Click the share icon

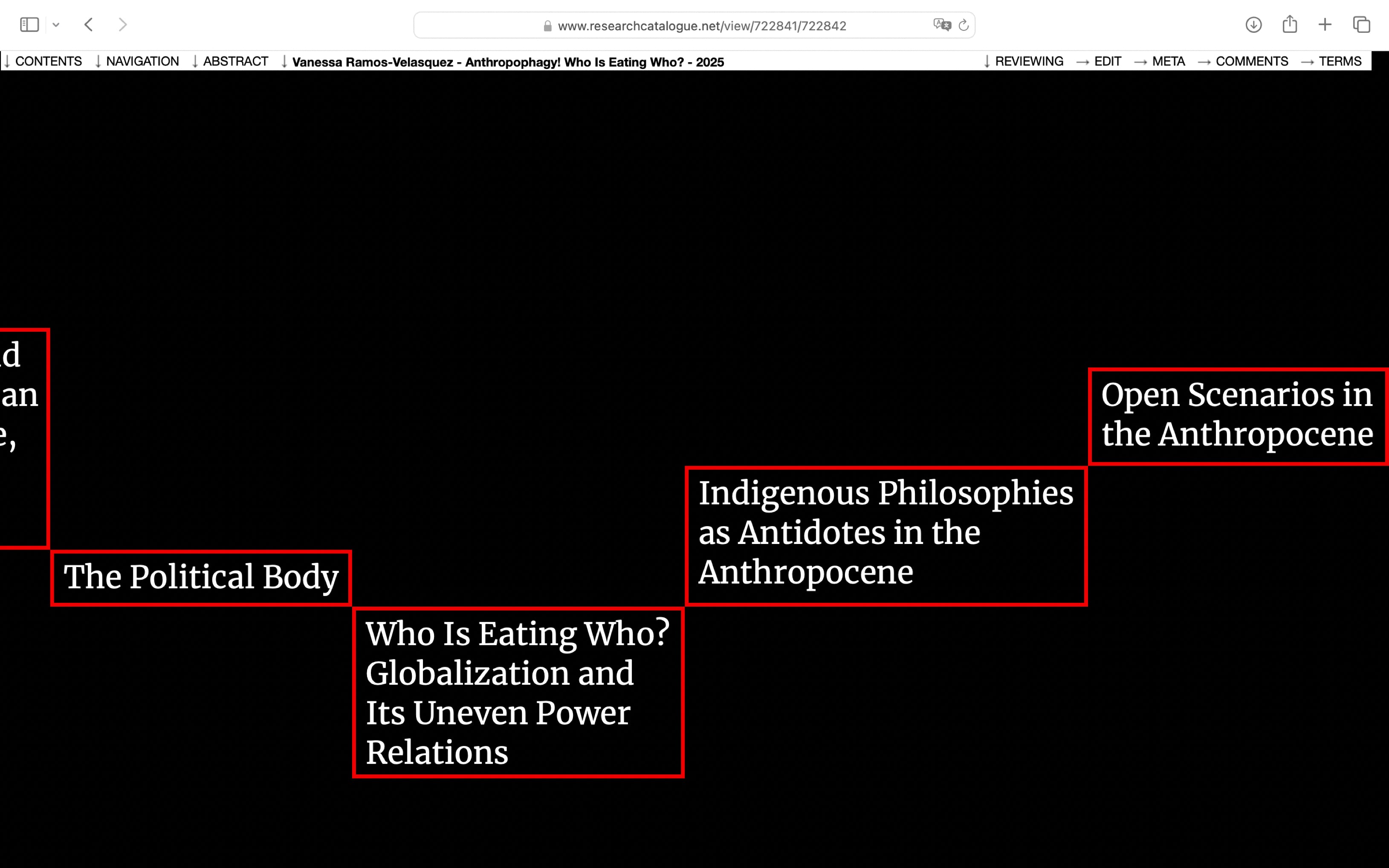click(1290, 24)
